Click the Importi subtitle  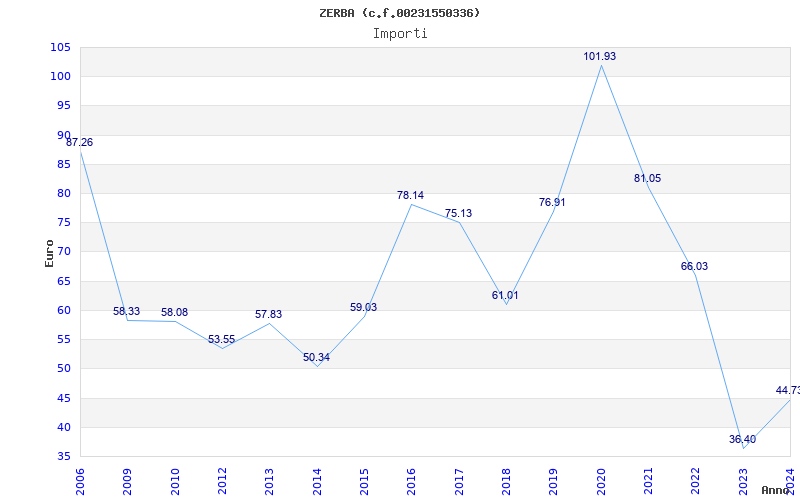click(400, 34)
